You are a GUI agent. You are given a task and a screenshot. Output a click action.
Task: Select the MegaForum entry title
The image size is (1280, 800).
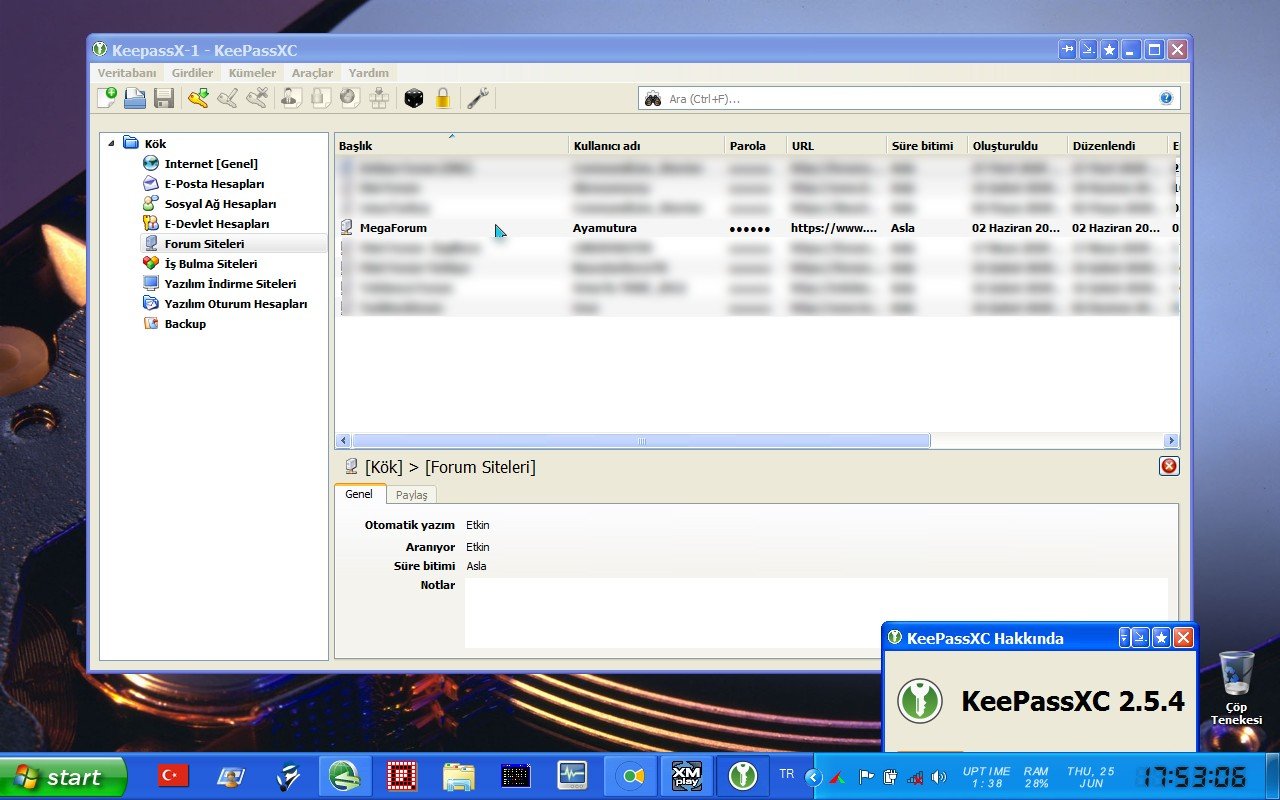(x=393, y=228)
